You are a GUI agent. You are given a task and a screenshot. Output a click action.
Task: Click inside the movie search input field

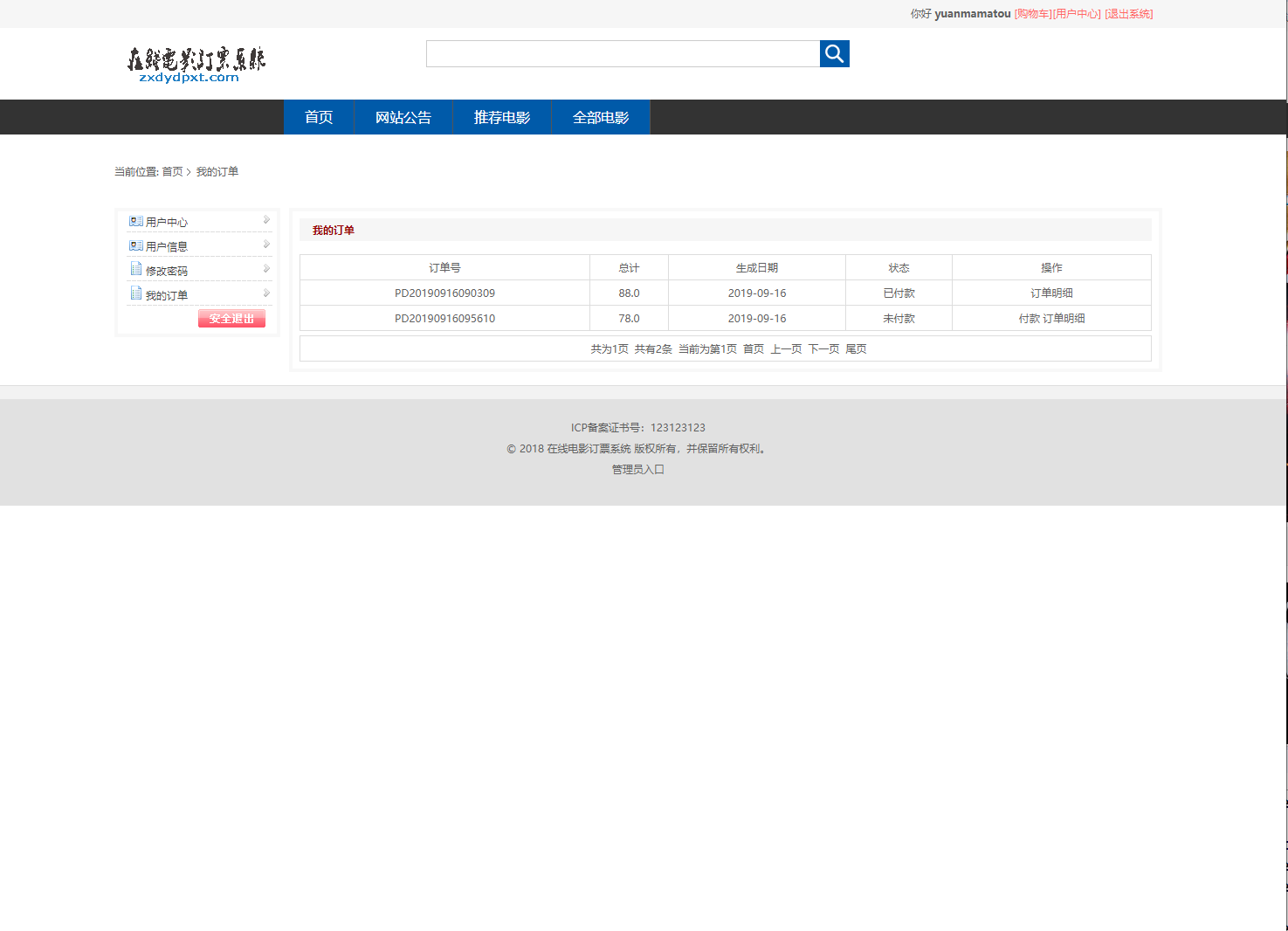[x=623, y=54]
